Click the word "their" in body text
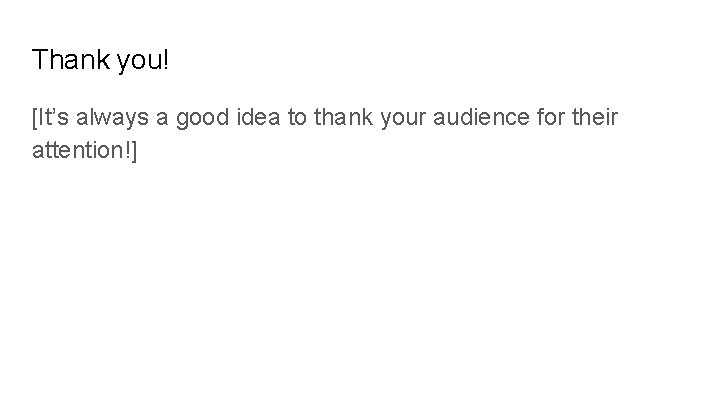Screen dimensions: 720x405 (594, 119)
